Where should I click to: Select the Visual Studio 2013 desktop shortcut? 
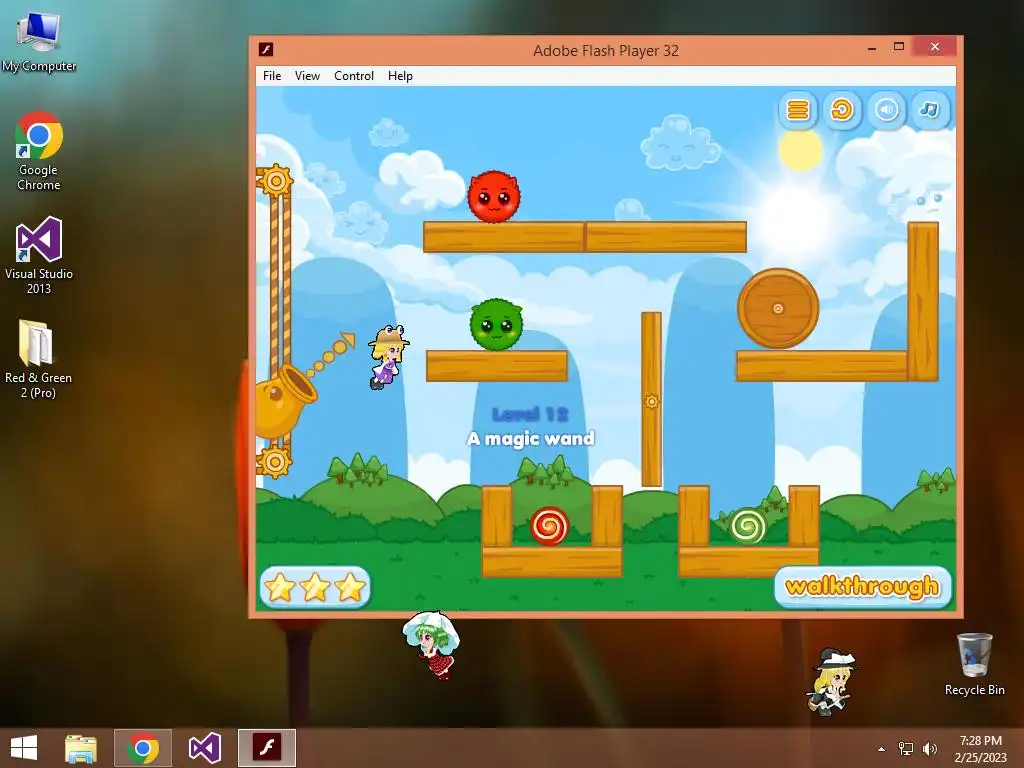coord(39,255)
